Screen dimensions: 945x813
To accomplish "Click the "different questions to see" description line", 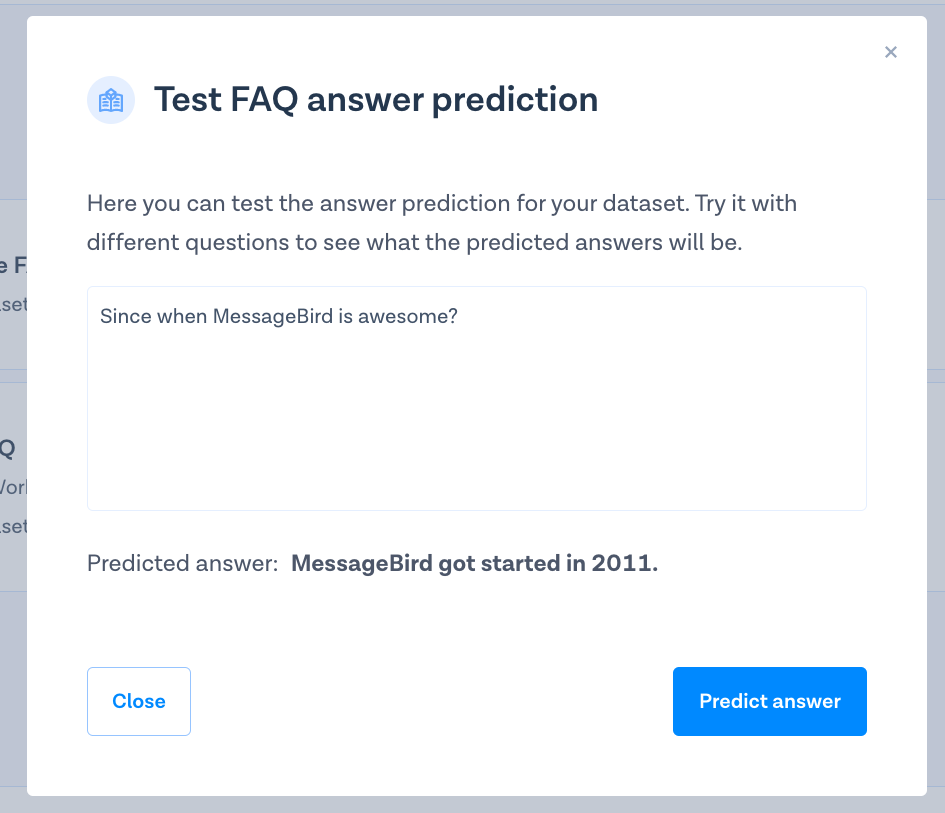I will 414,243.
